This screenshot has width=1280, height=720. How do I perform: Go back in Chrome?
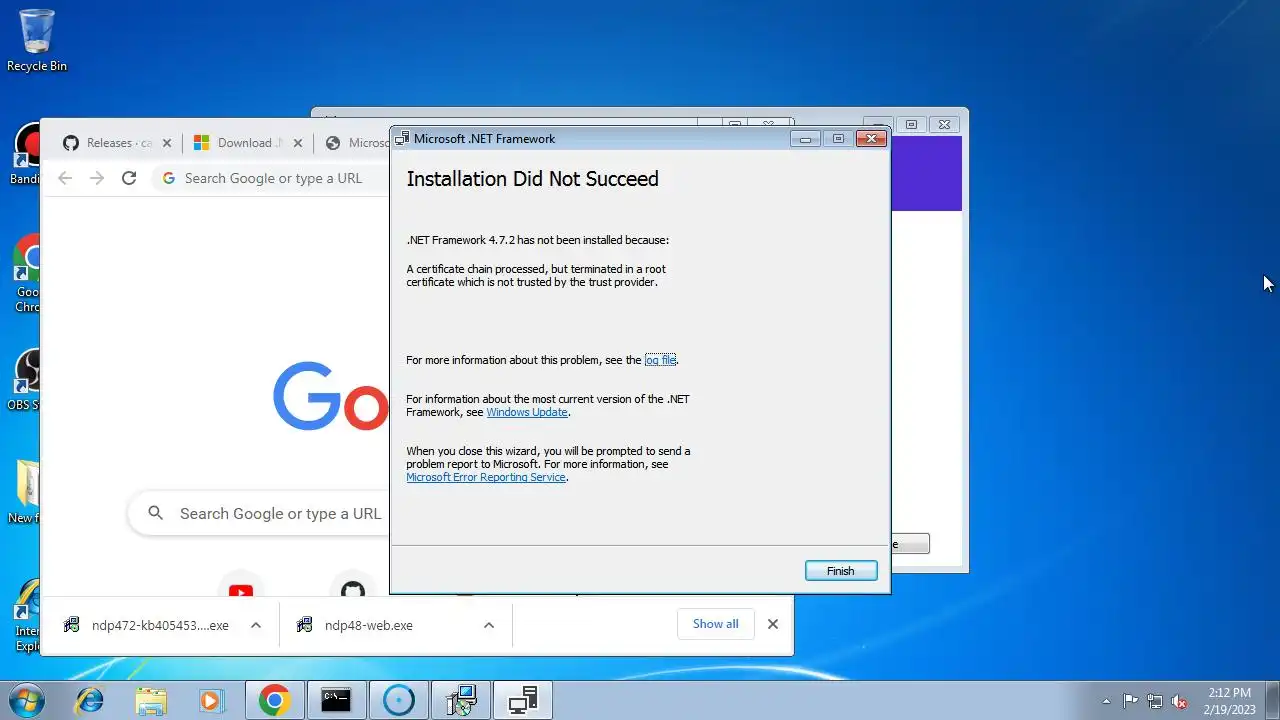(65, 178)
